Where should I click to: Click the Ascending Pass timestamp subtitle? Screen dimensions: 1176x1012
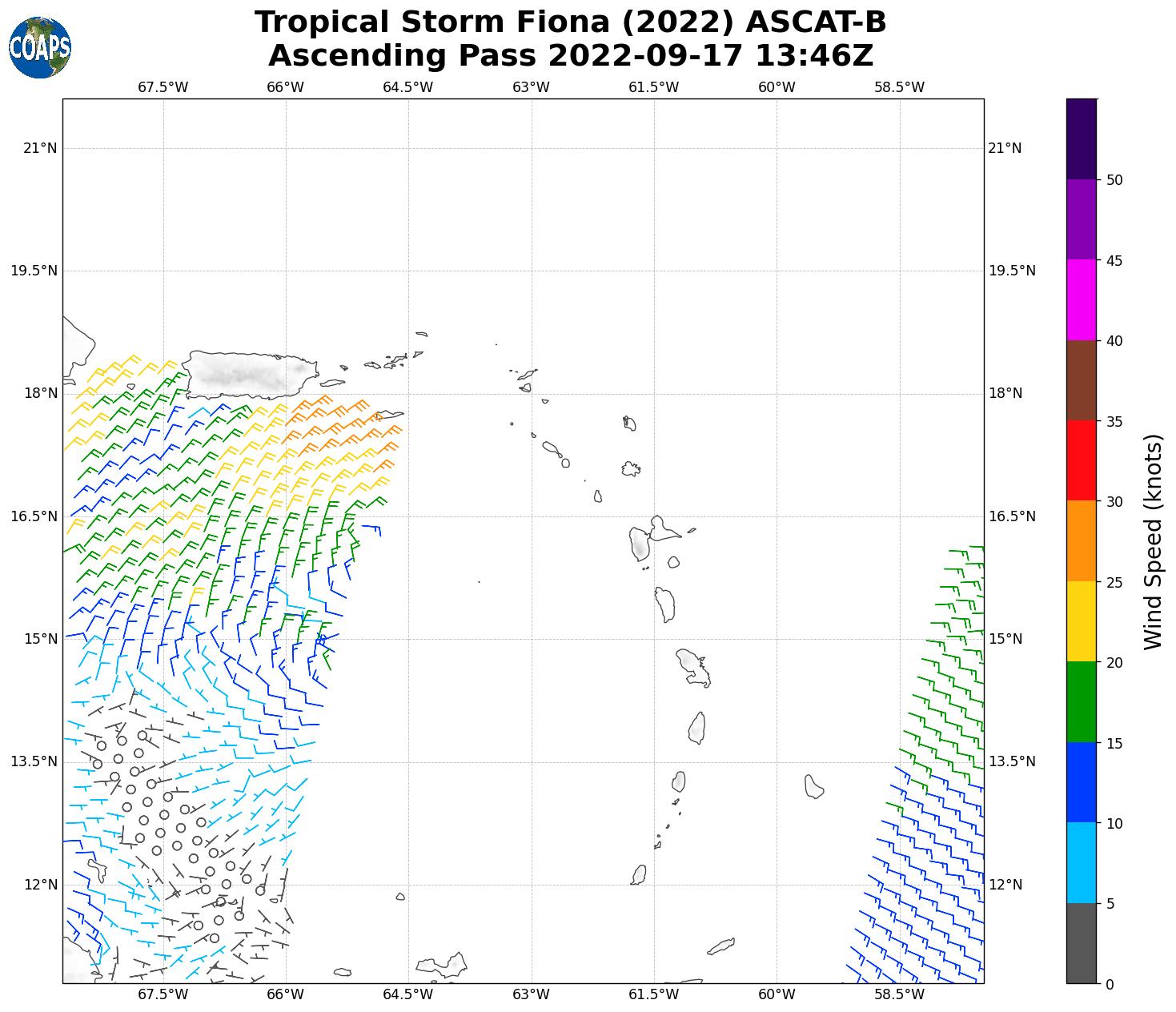(x=570, y=56)
